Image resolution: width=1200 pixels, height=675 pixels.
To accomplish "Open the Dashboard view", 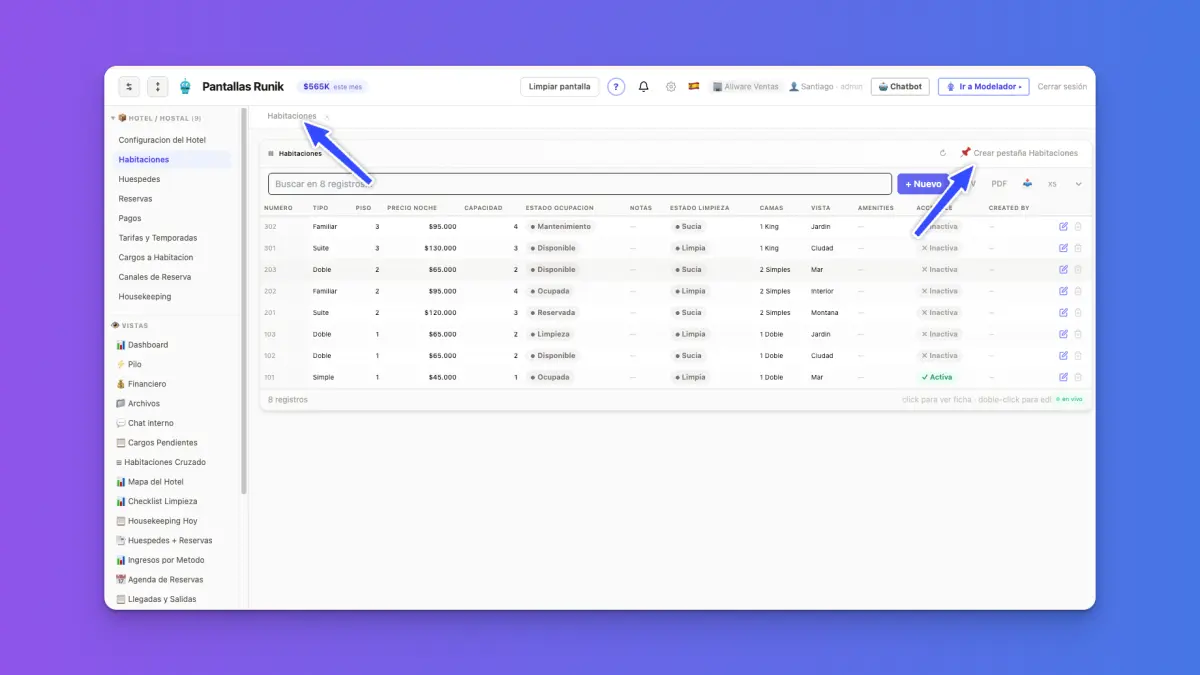I will (142, 345).
